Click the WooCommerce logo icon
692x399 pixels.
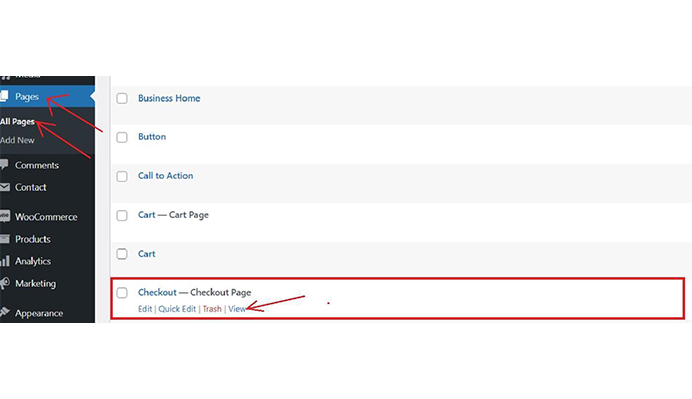click(4, 217)
